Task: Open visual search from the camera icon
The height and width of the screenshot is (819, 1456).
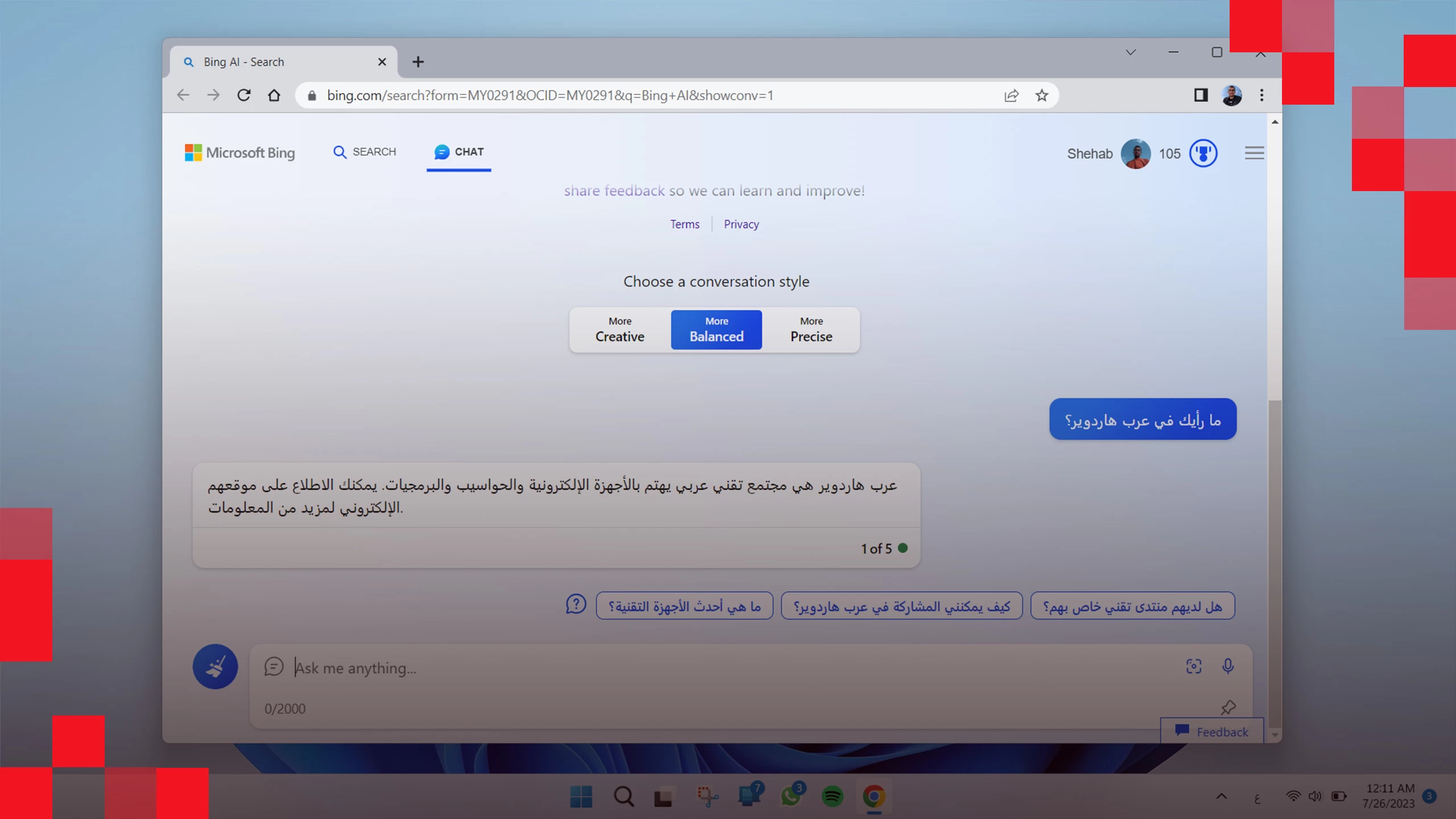Action: [x=1193, y=666]
